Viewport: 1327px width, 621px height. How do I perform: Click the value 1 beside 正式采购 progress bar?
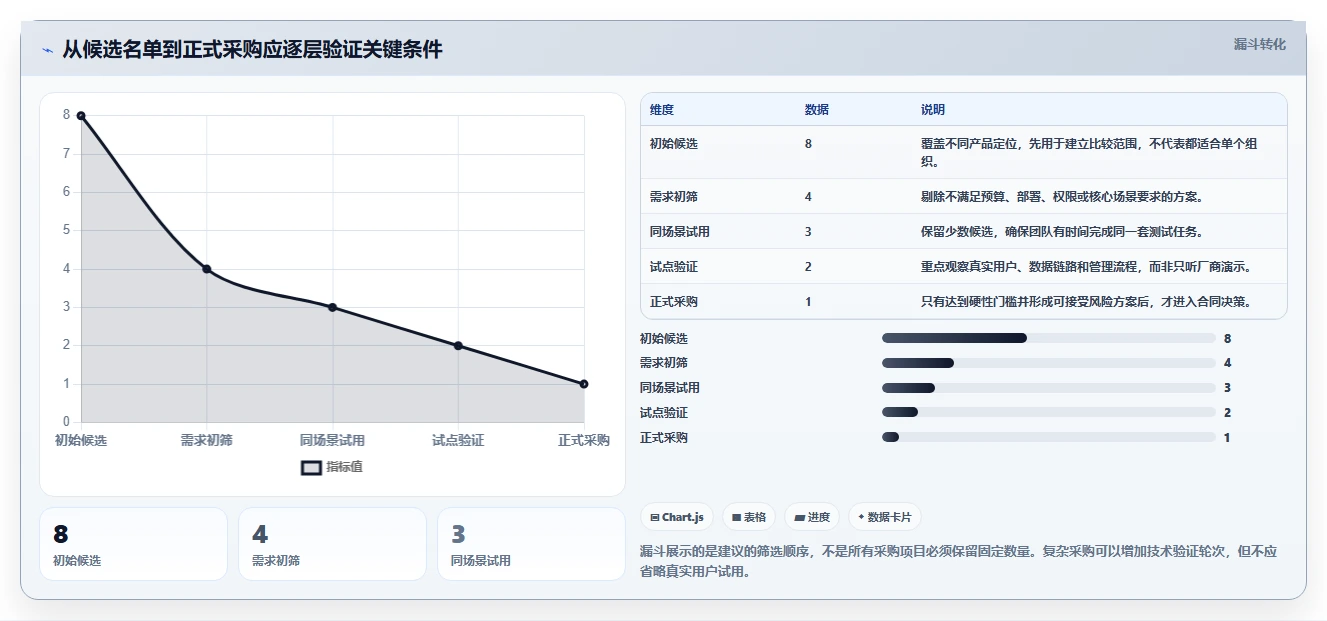click(x=1227, y=437)
